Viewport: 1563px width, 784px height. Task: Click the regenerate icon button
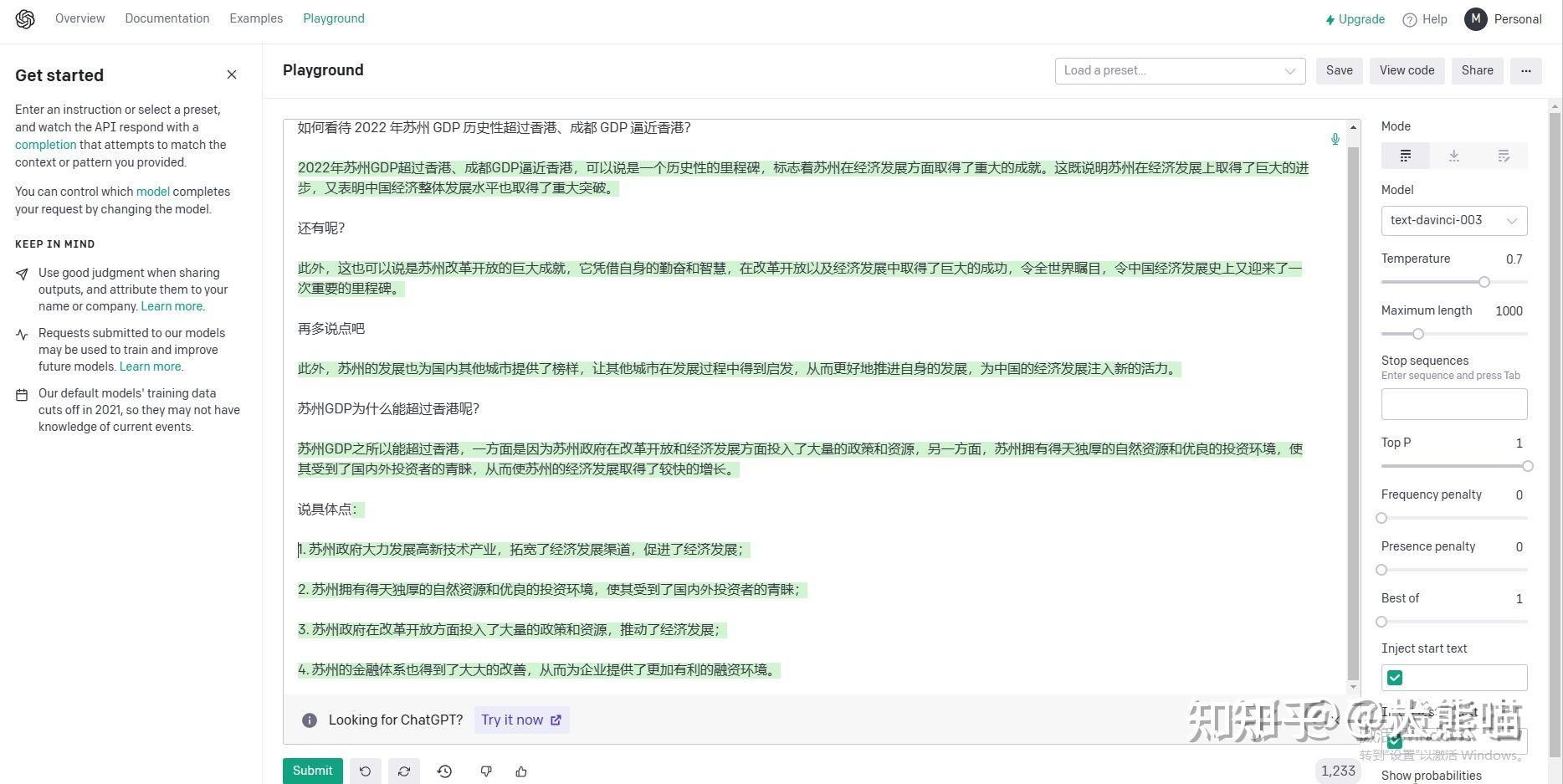point(404,771)
